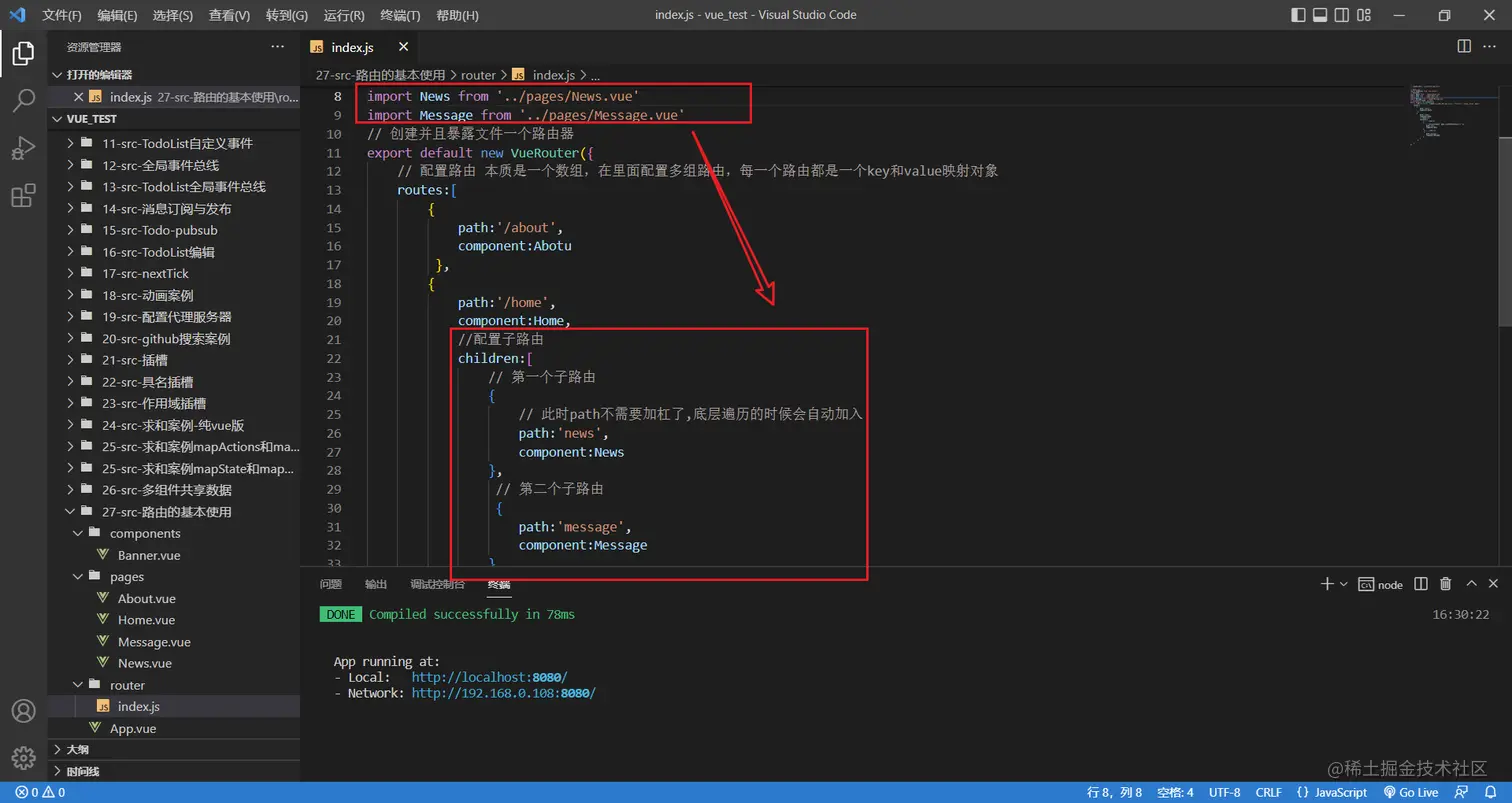
Task: Open the Accounts menu icon
Action: 23,711
